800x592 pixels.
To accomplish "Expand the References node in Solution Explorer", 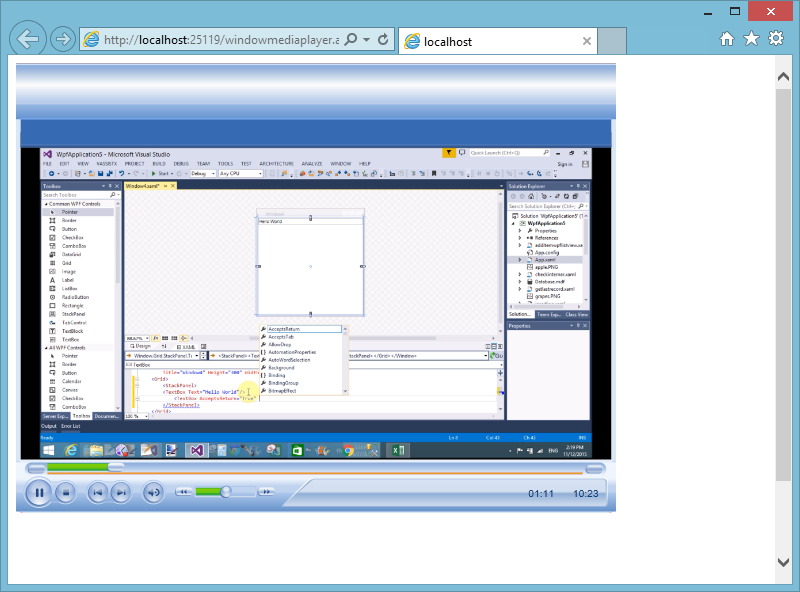I will 520,238.
